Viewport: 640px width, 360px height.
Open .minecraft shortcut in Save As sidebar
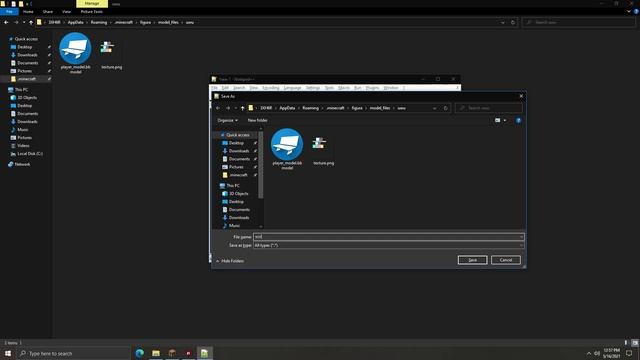coord(238,175)
